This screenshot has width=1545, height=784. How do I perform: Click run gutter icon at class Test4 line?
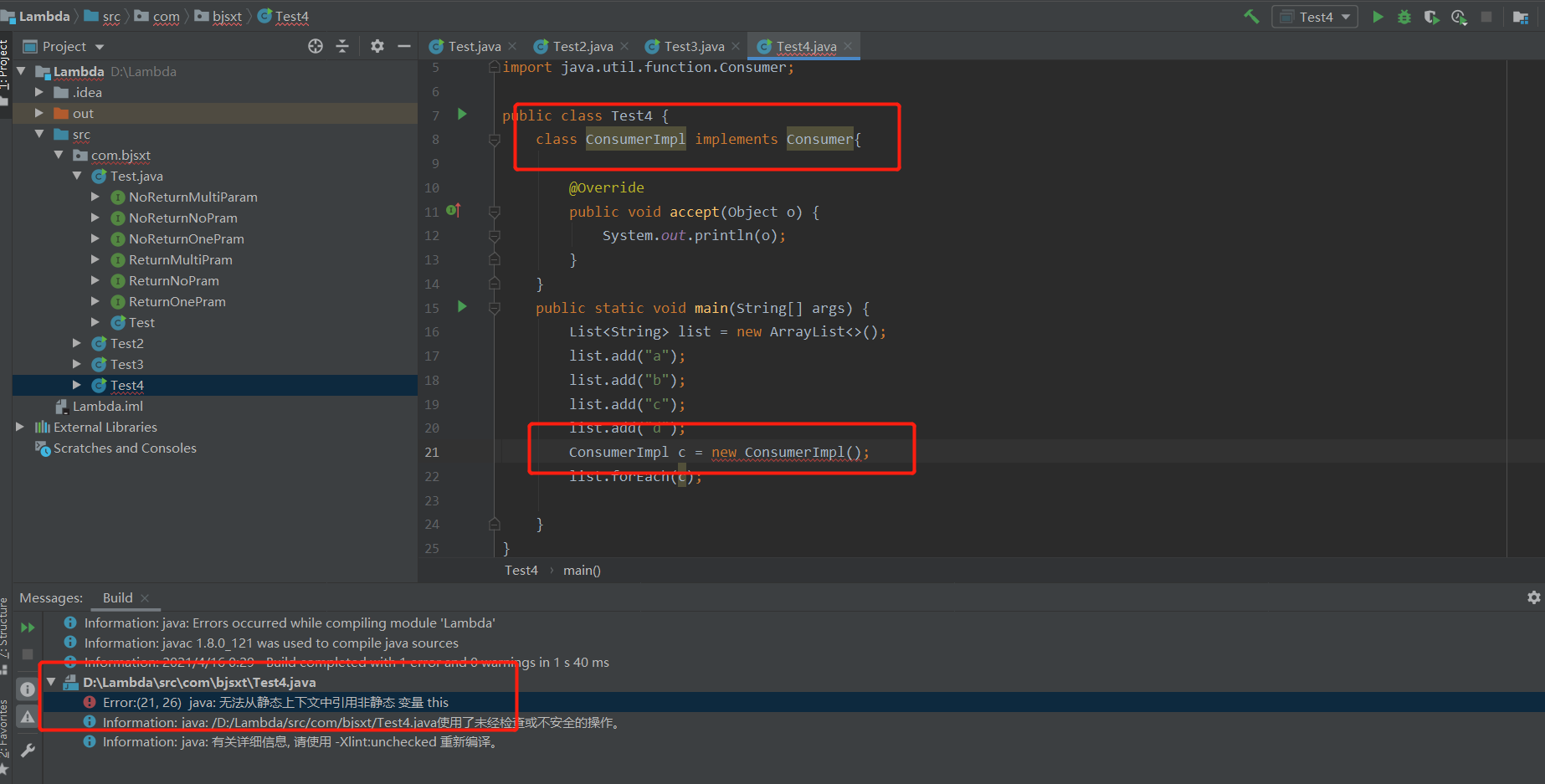[x=462, y=114]
